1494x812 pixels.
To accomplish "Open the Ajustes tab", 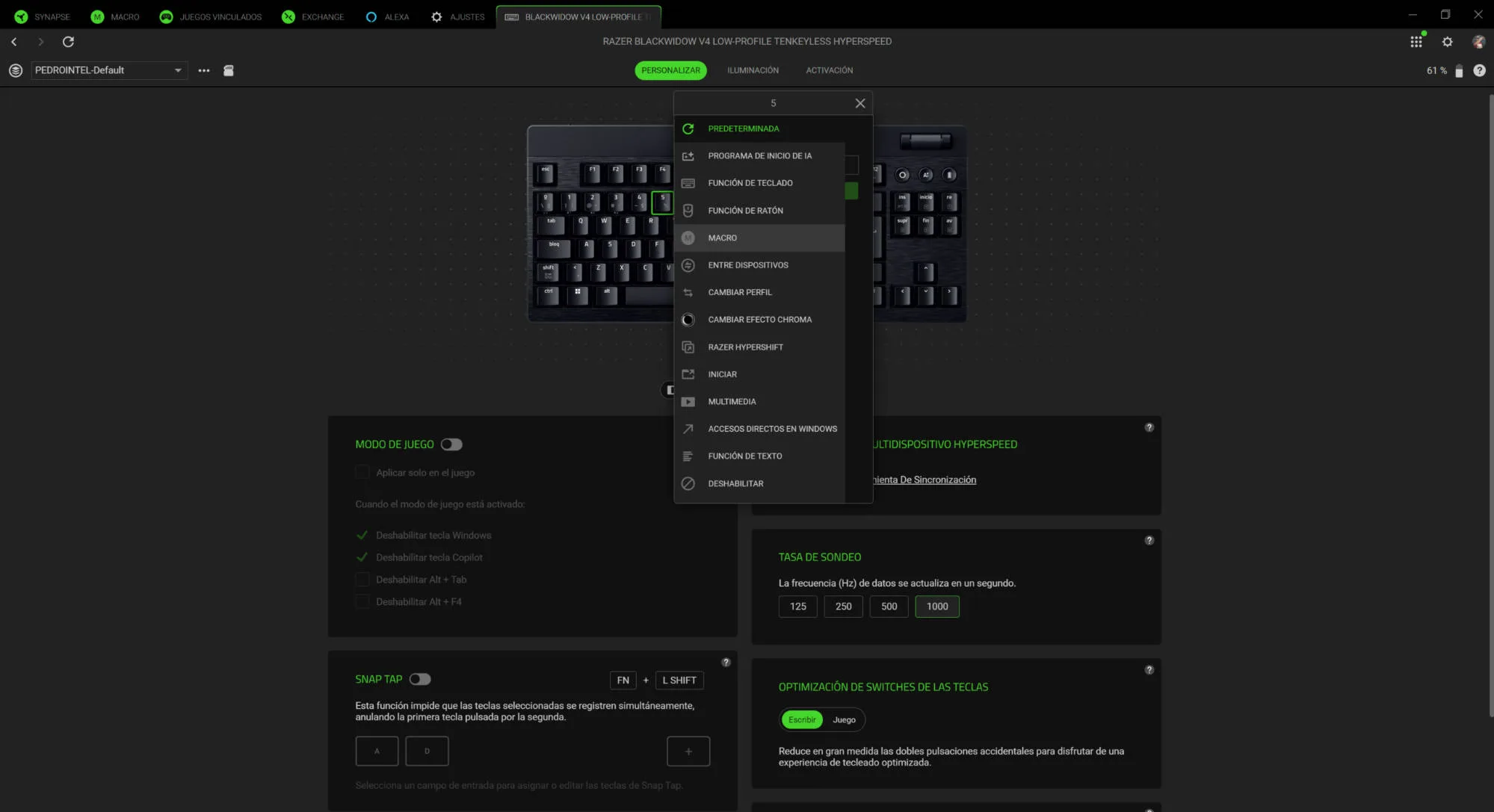I will click(457, 16).
